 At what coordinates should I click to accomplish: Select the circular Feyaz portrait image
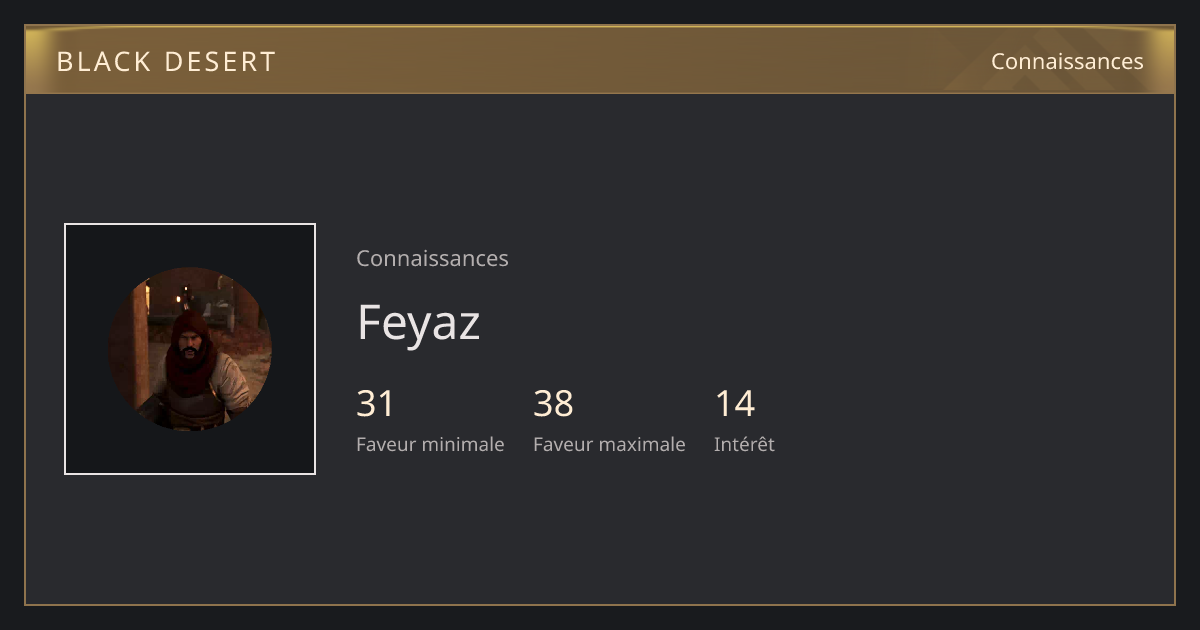[x=190, y=349]
